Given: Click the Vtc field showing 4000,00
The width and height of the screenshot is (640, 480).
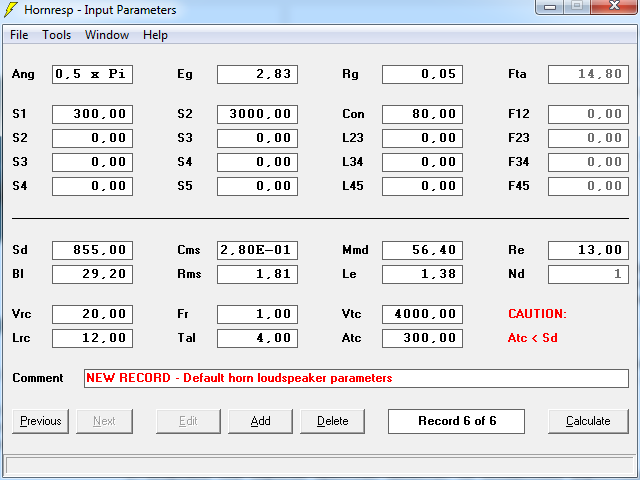Looking at the screenshot, I should tap(422, 314).
